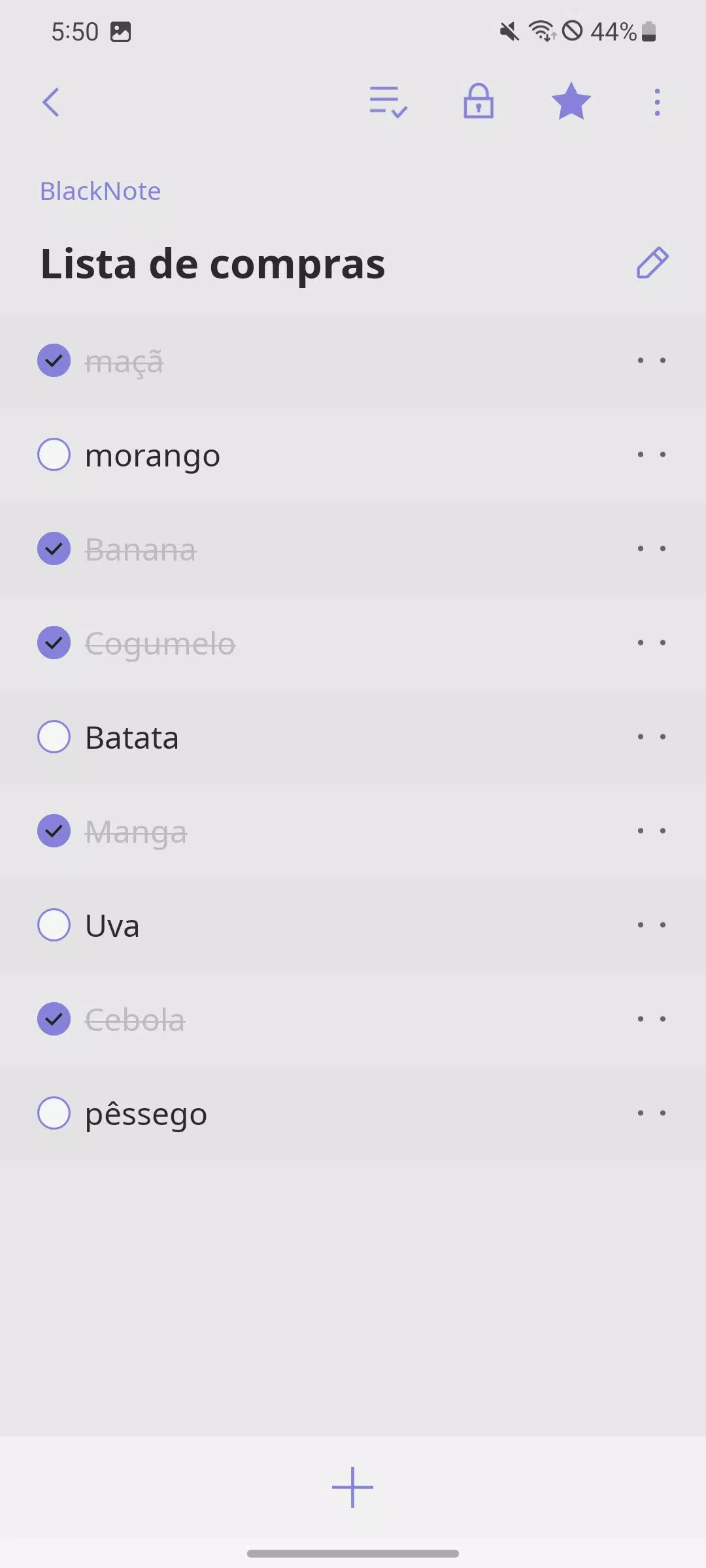The width and height of the screenshot is (706, 1568).
Task: Tap the BlackNote folder link
Action: [x=100, y=191]
